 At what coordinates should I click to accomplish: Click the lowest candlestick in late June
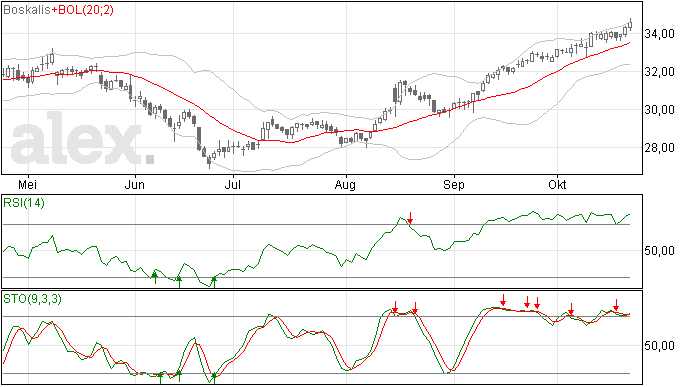[x=209, y=163]
